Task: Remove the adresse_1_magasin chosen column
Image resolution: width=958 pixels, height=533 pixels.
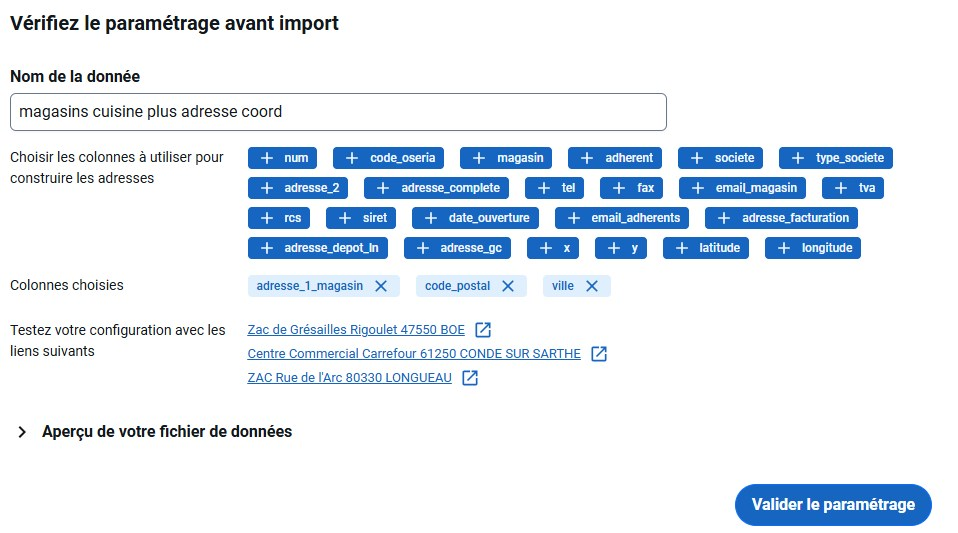Action: pyautogui.click(x=381, y=286)
